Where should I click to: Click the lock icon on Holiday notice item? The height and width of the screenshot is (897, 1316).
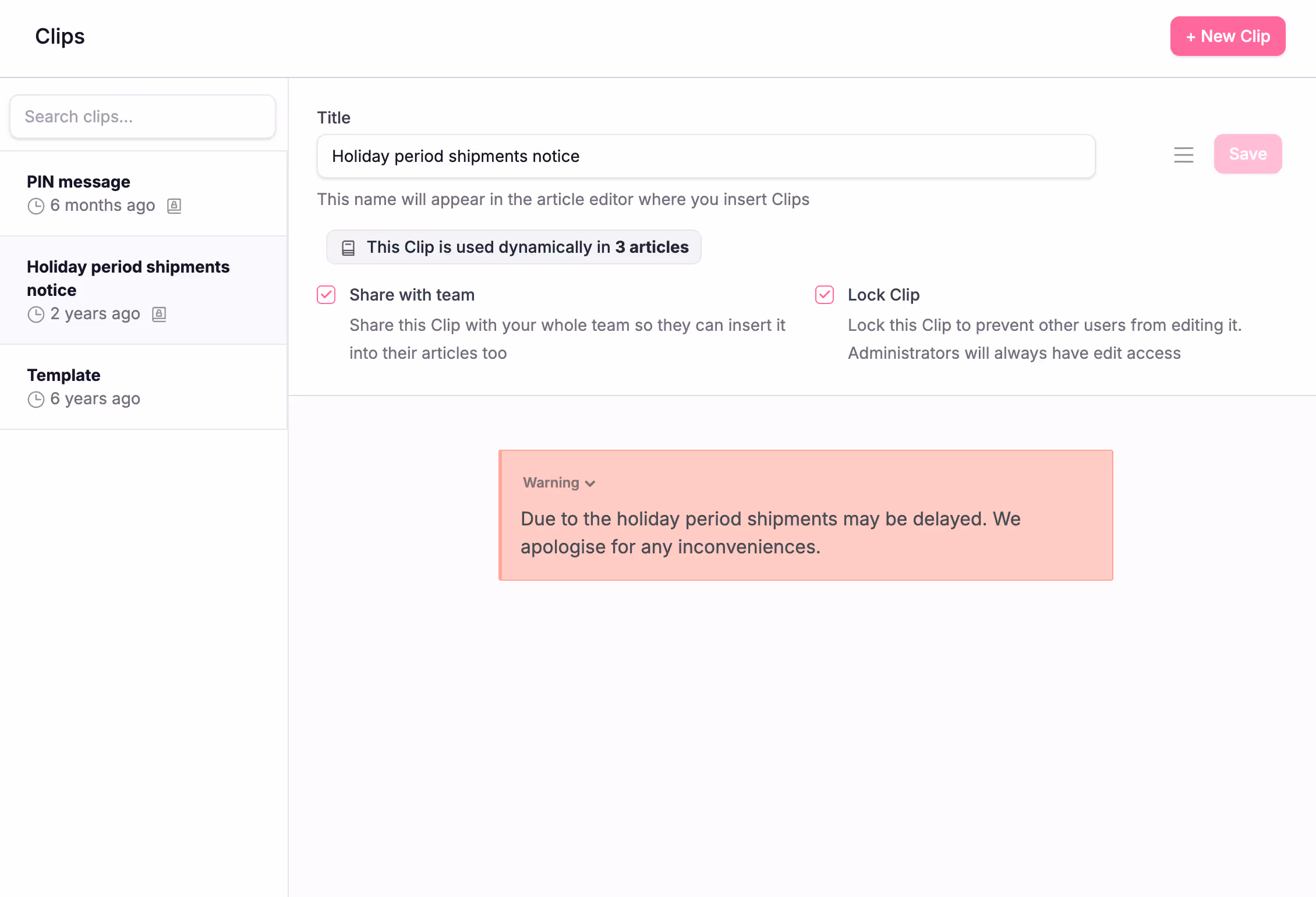coord(159,314)
